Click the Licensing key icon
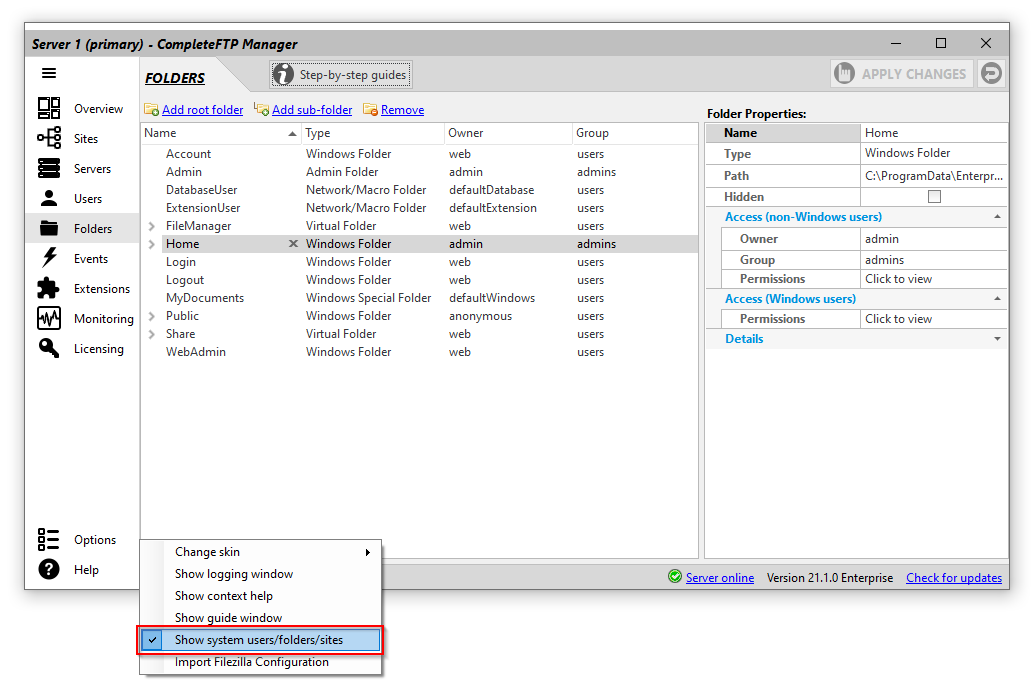Screen dimensions: 1033x683 click(x=49, y=348)
